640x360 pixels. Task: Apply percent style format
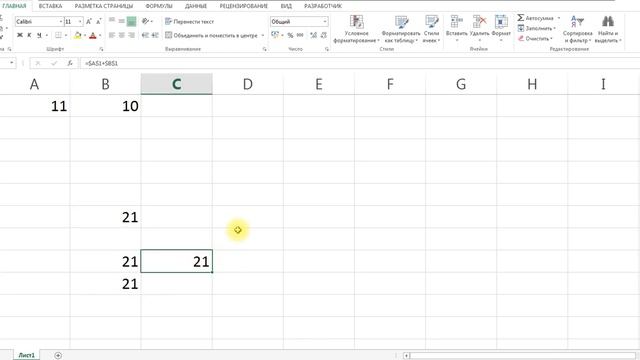coord(290,36)
